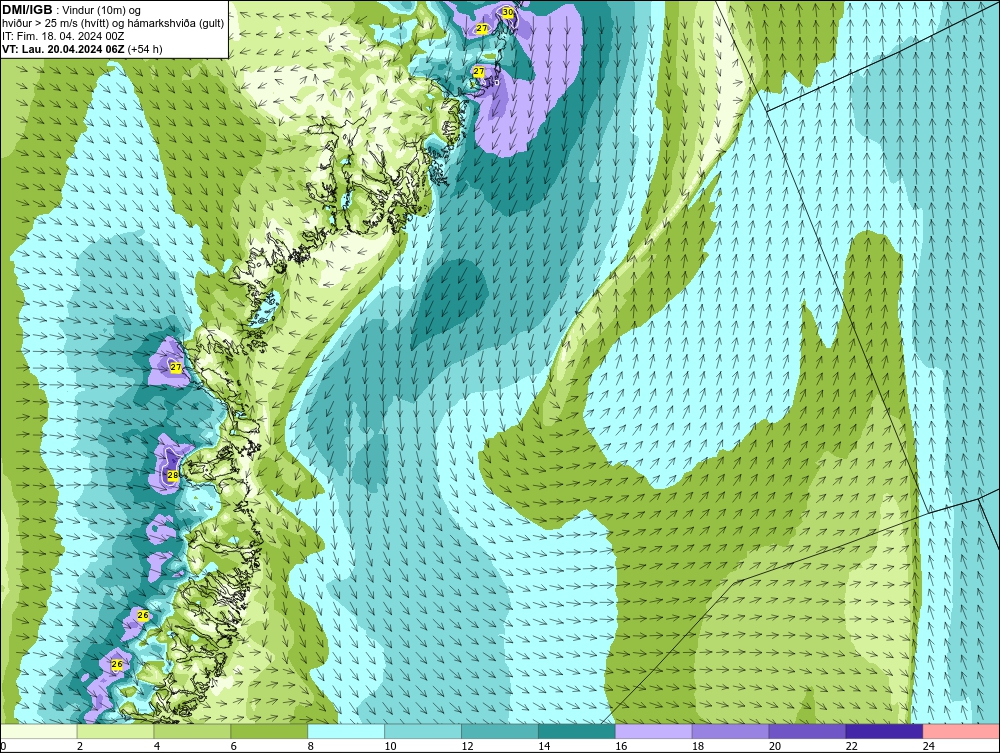Click the 'IT: Fim. 18. 04. 2024 00Z' line
This screenshot has height=753, width=1000.
pos(63,36)
